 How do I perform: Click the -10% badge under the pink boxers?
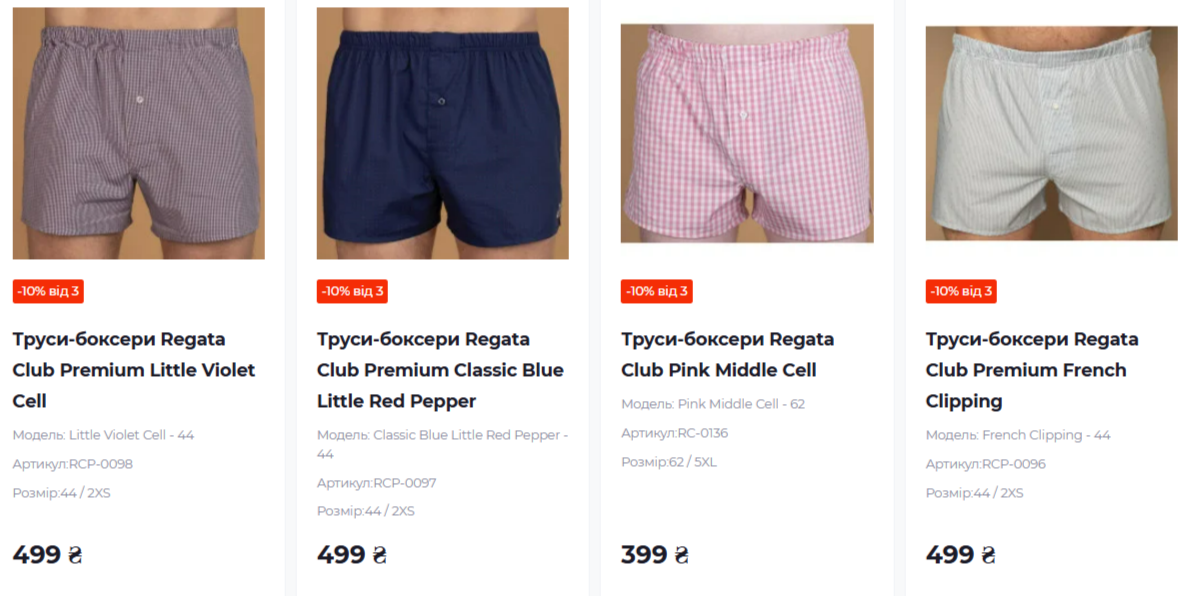click(x=657, y=291)
